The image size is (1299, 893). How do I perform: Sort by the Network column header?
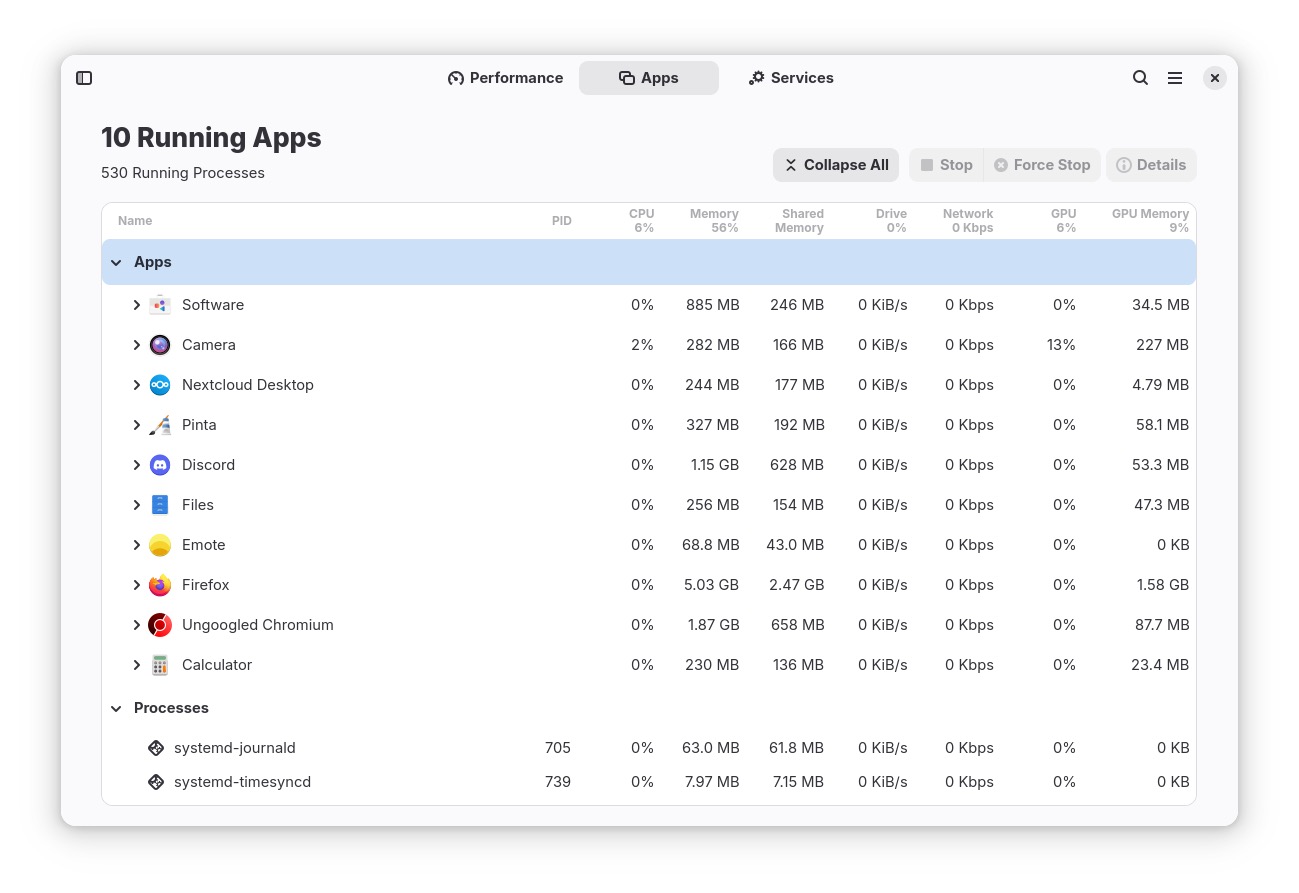[x=968, y=221]
